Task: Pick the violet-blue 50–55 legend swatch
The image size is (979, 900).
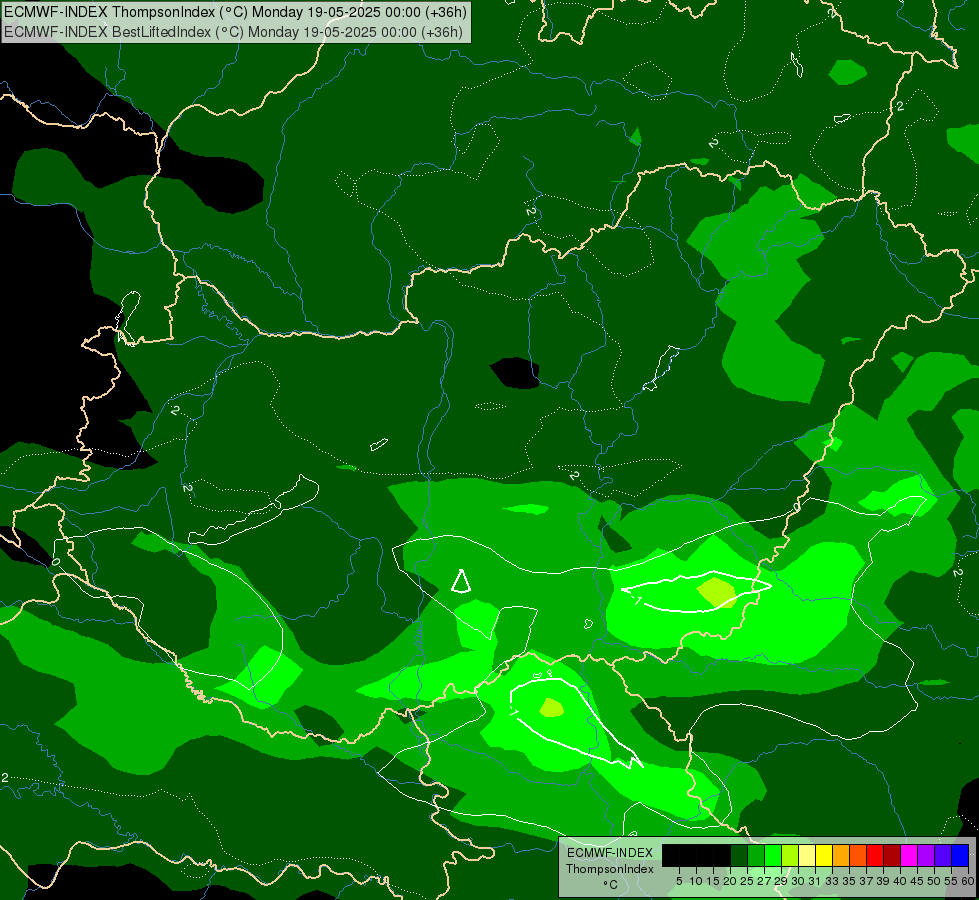Action: pyautogui.click(x=943, y=855)
